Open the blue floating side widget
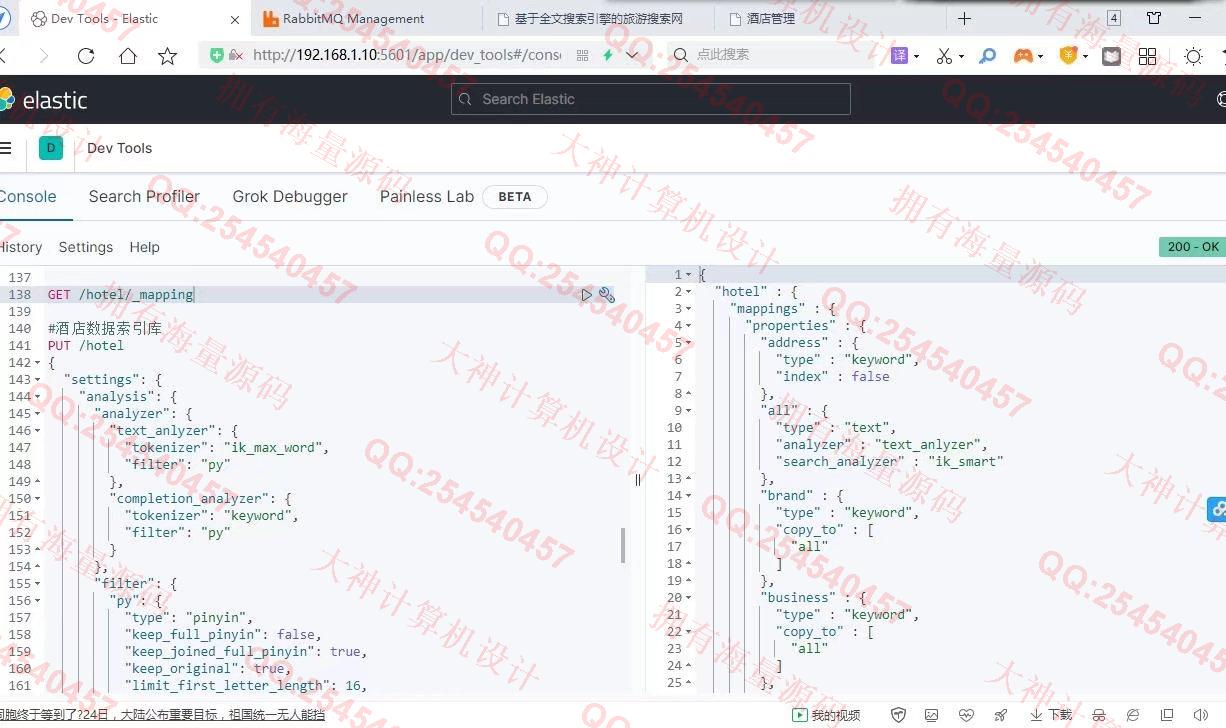This screenshot has width=1226, height=728. pos(1217,509)
